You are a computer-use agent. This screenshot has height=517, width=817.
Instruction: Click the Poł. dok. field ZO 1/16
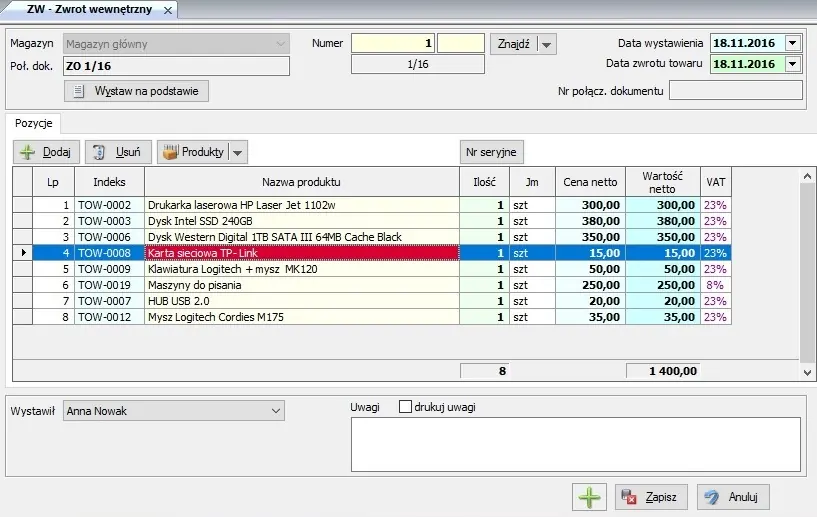[x=176, y=66]
